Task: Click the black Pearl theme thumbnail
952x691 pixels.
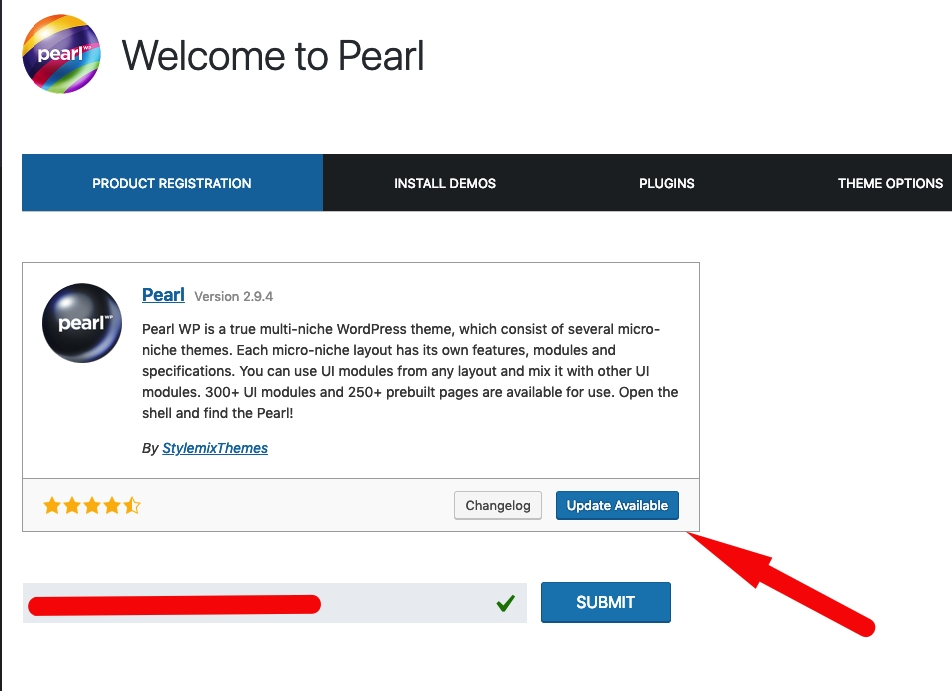Action: pyautogui.click(x=82, y=323)
